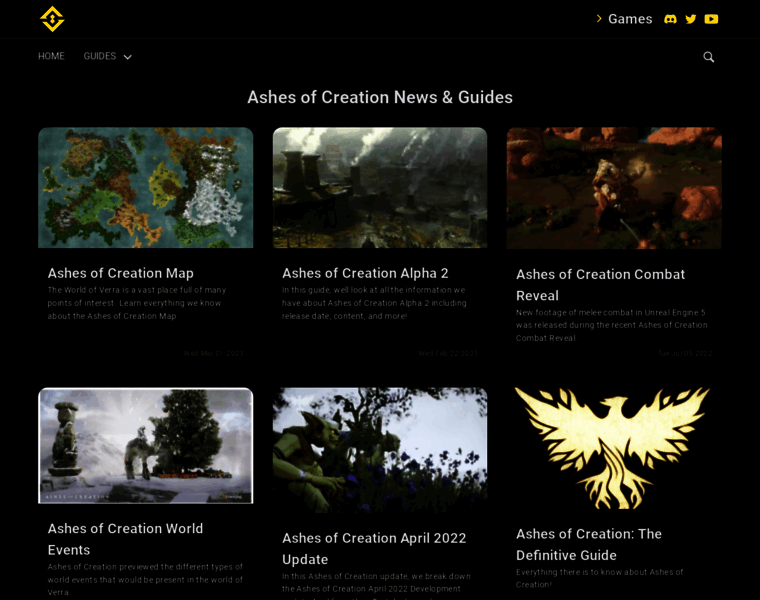Click the yellow diamond site logo
760x600 pixels.
tap(52, 19)
